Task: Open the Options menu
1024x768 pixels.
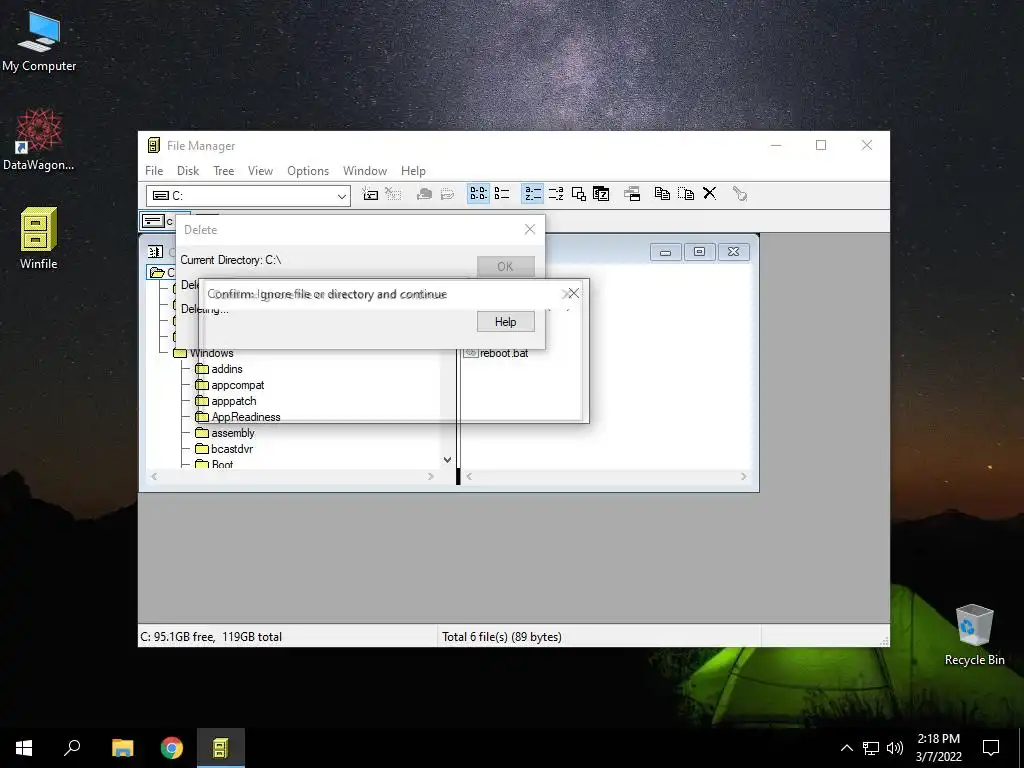Action: click(x=308, y=170)
